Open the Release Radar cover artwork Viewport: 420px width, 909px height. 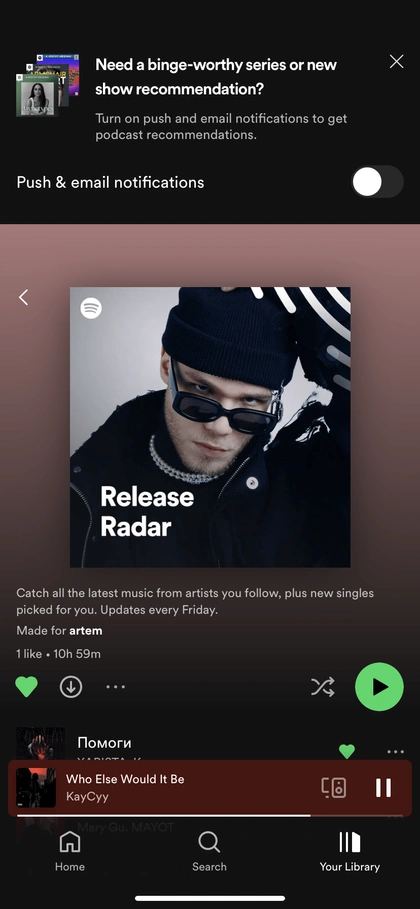pyautogui.click(x=210, y=427)
